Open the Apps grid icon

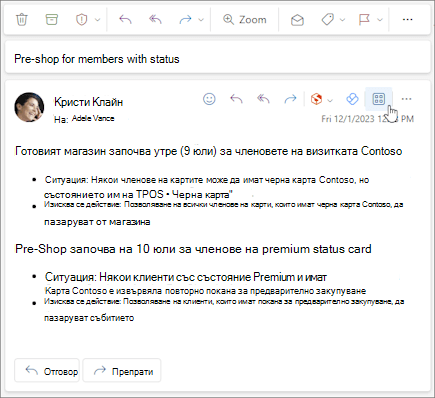pos(379,99)
